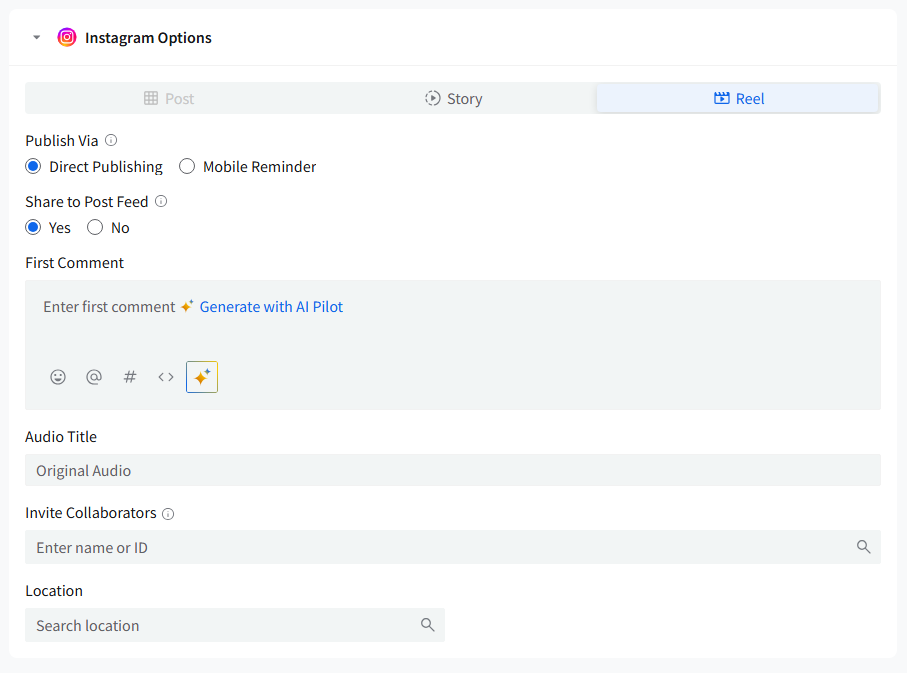Viewport: 907px width, 673px height.
Task: Choose Mobile Reminder publishing option
Action: click(187, 166)
